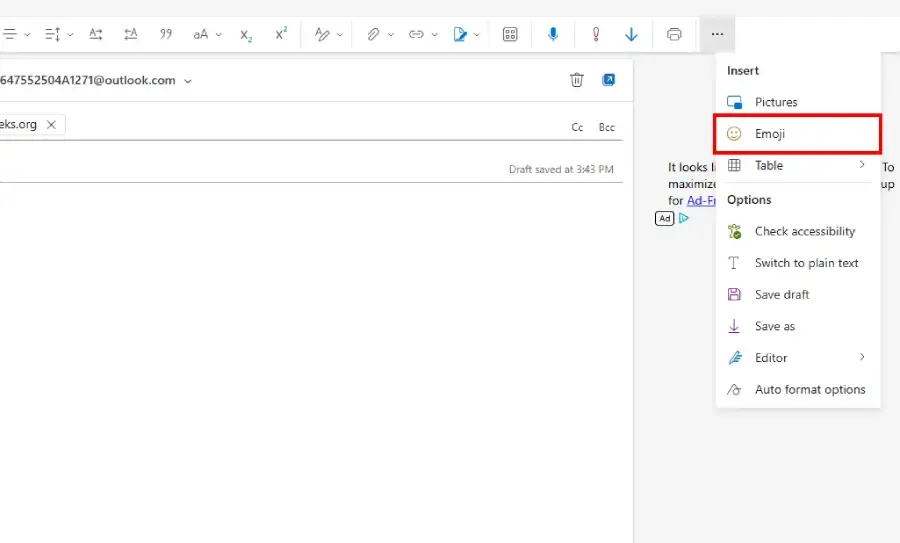
Task: Click the Ad badge label
Action: [665, 218]
